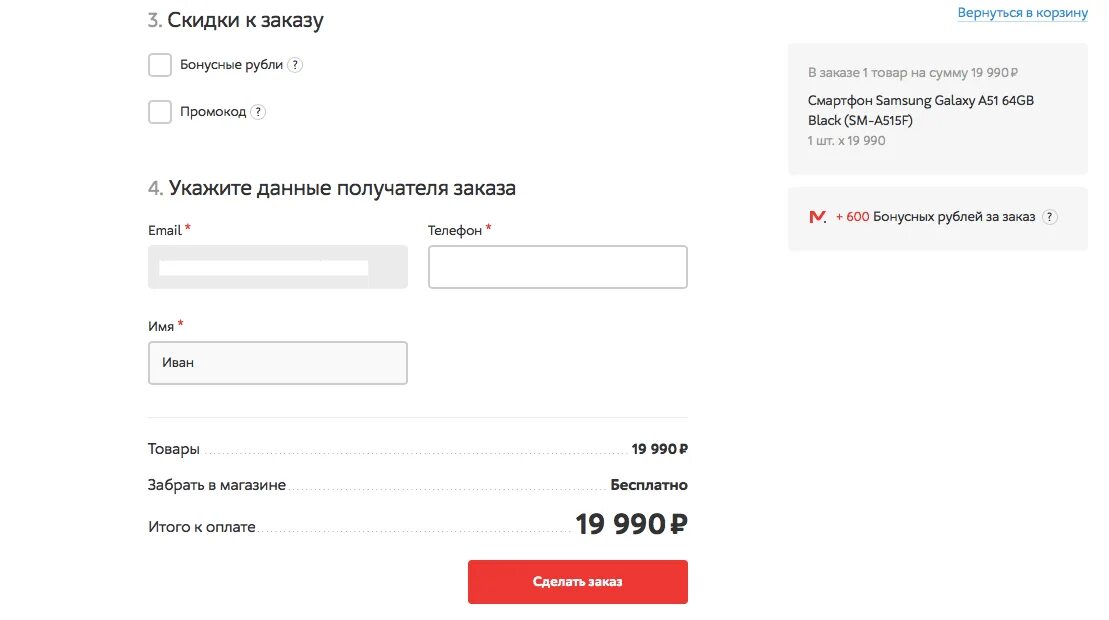
Task: Select the Скидки к заказу heading
Action: (245, 20)
